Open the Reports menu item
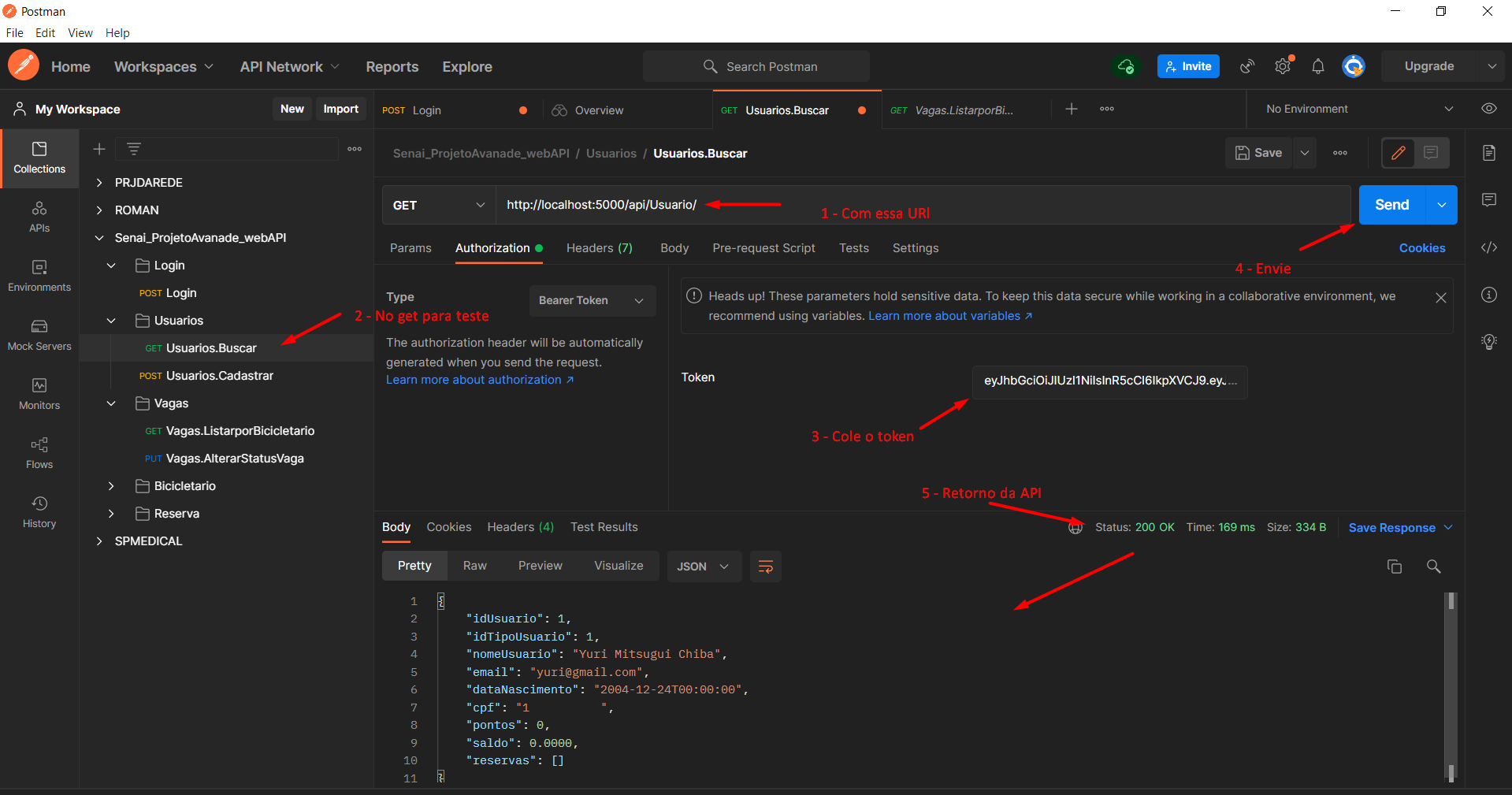The image size is (1512, 795). click(392, 67)
